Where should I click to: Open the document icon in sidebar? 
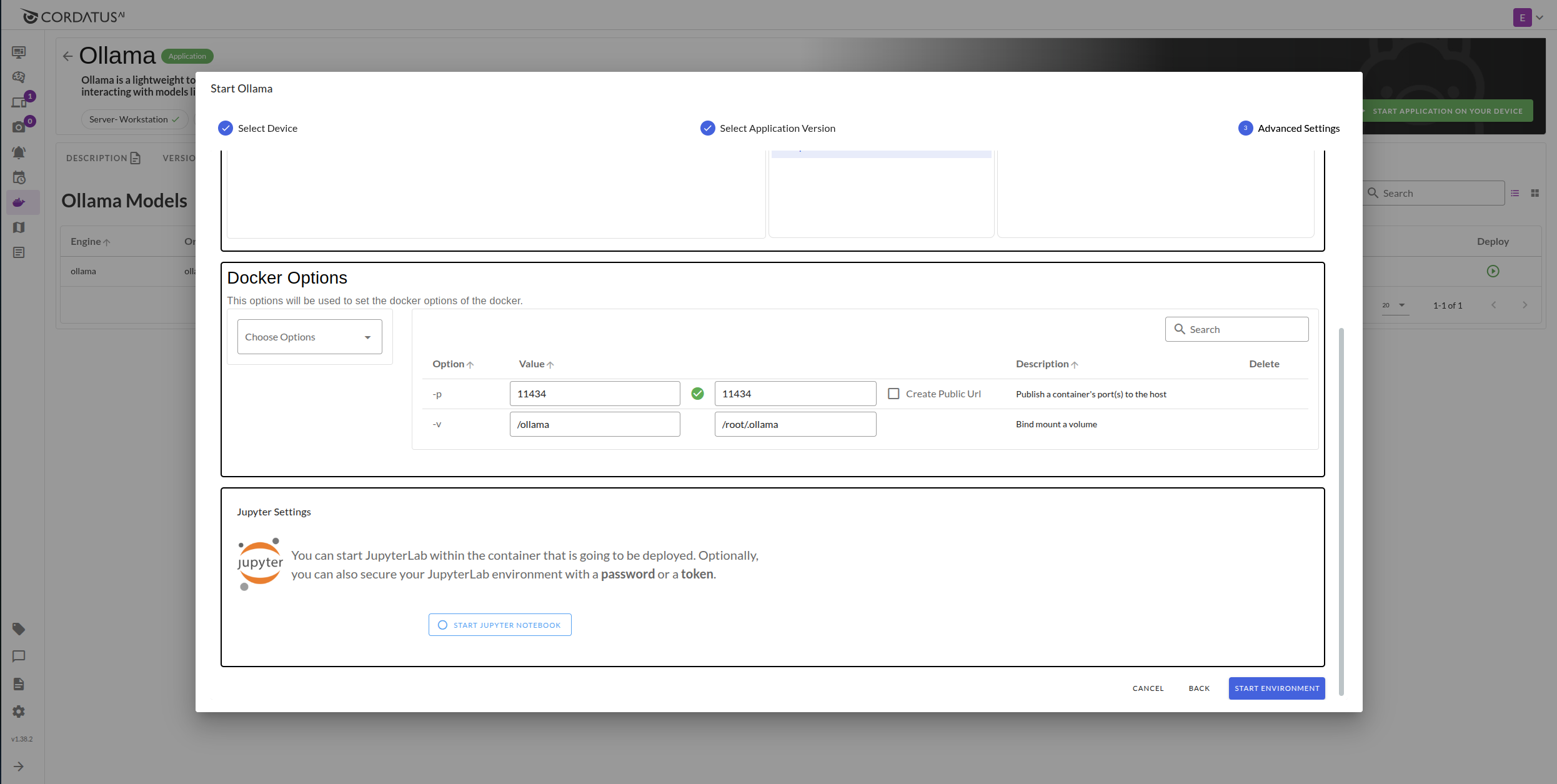[19, 684]
